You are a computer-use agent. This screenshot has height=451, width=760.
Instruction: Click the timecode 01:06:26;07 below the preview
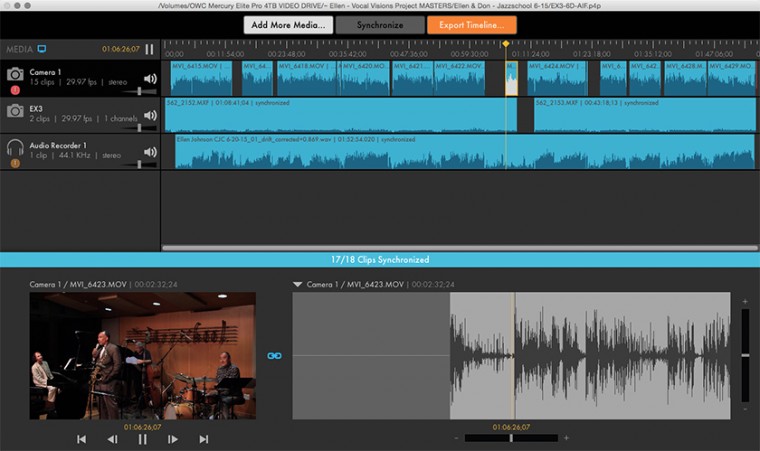[x=142, y=427]
